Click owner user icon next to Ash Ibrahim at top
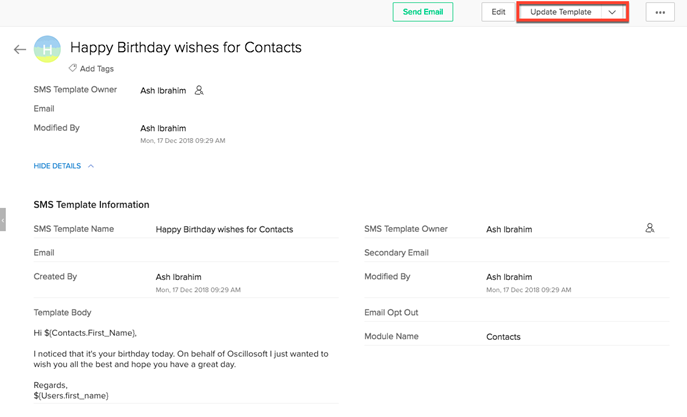Screen dimensions: 687x417 (199, 90)
